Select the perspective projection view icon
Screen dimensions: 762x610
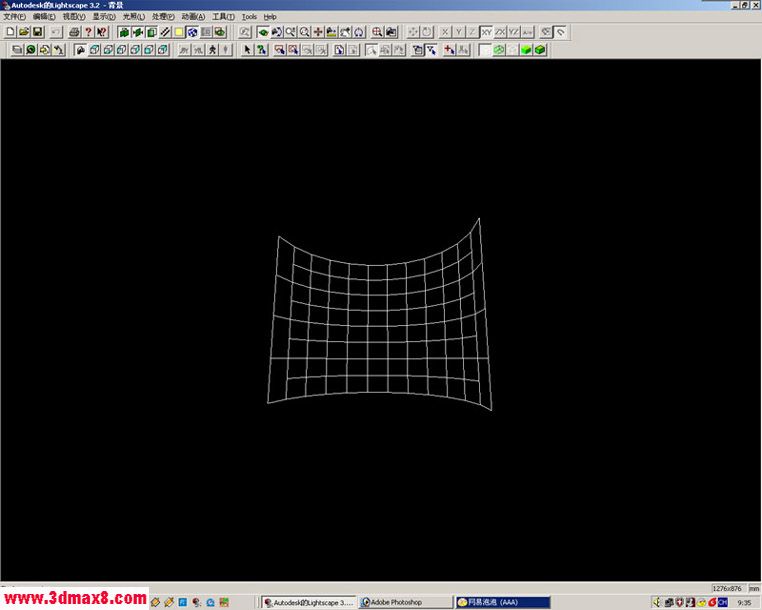[80, 50]
